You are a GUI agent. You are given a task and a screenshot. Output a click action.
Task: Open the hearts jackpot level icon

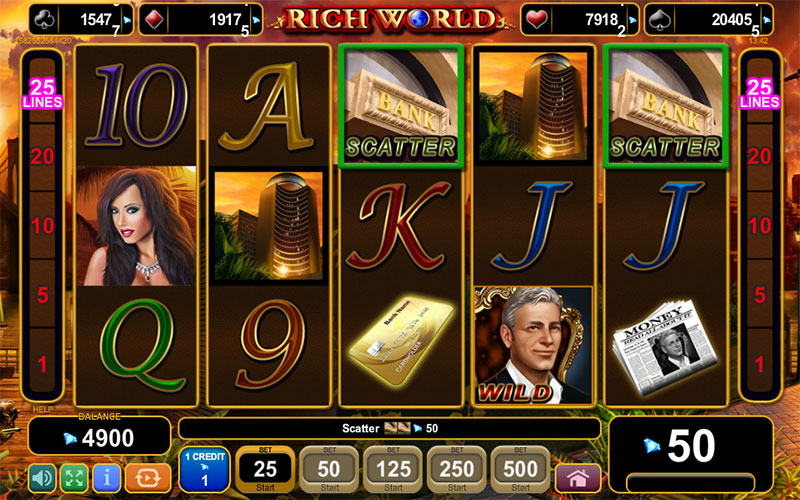pyautogui.click(x=537, y=20)
